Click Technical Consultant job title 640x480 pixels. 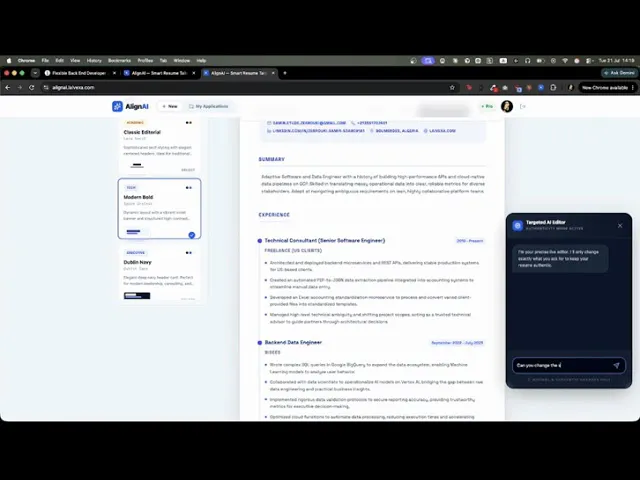(324, 240)
